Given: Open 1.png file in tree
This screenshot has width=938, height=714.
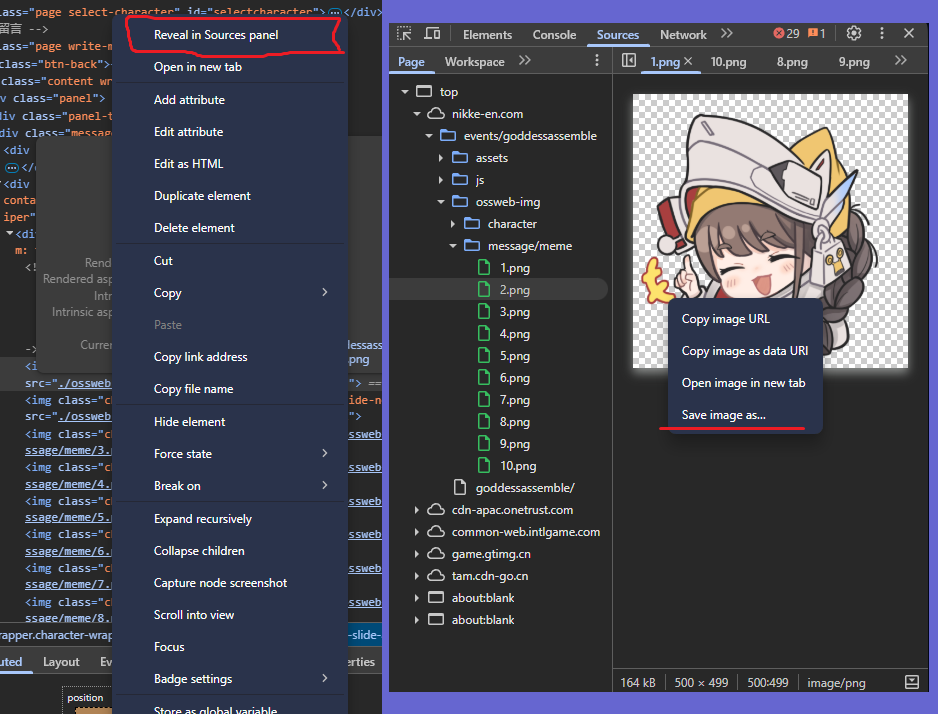Looking at the screenshot, I should [x=514, y=268].
